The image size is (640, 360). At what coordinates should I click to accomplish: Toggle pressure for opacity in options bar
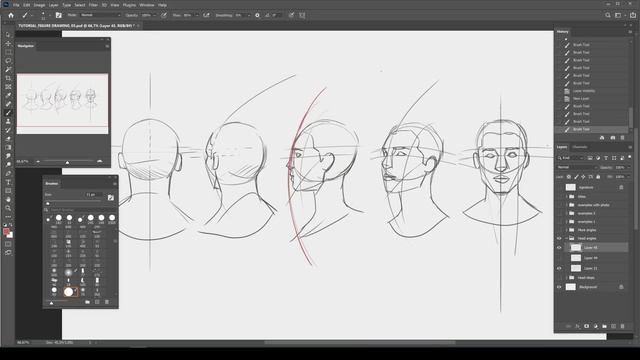164,15
